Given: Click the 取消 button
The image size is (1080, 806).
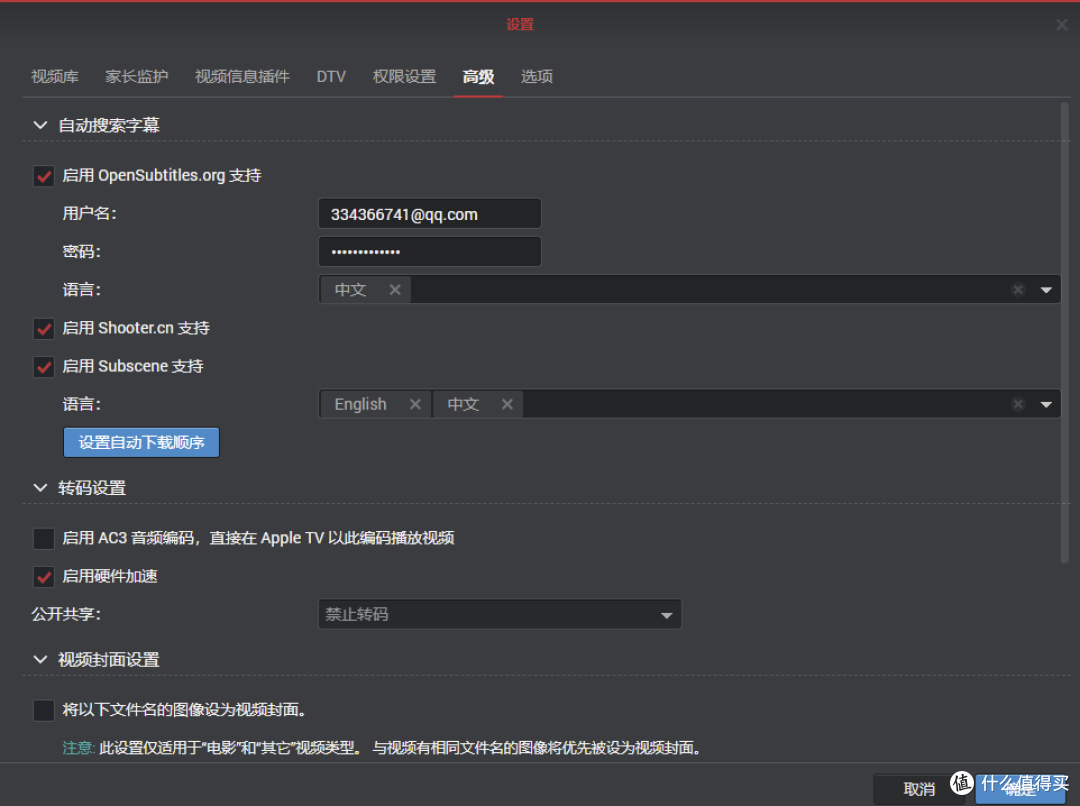Looking at the screenshot, I should [919, 789].
